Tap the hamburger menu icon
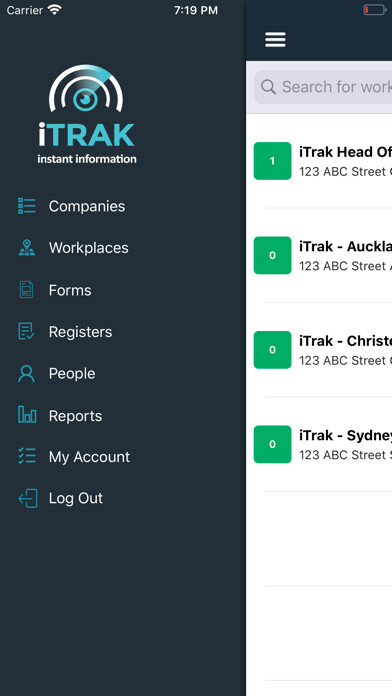 point(275,40)
